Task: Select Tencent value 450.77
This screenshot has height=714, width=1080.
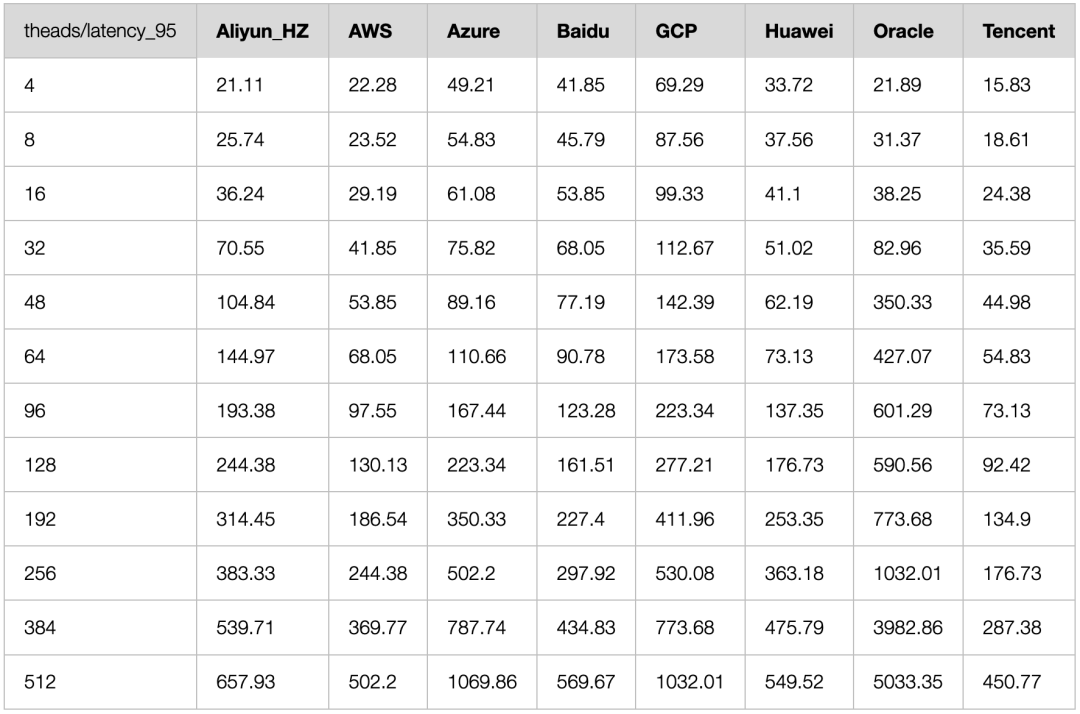Action: tap(1019, 682)
